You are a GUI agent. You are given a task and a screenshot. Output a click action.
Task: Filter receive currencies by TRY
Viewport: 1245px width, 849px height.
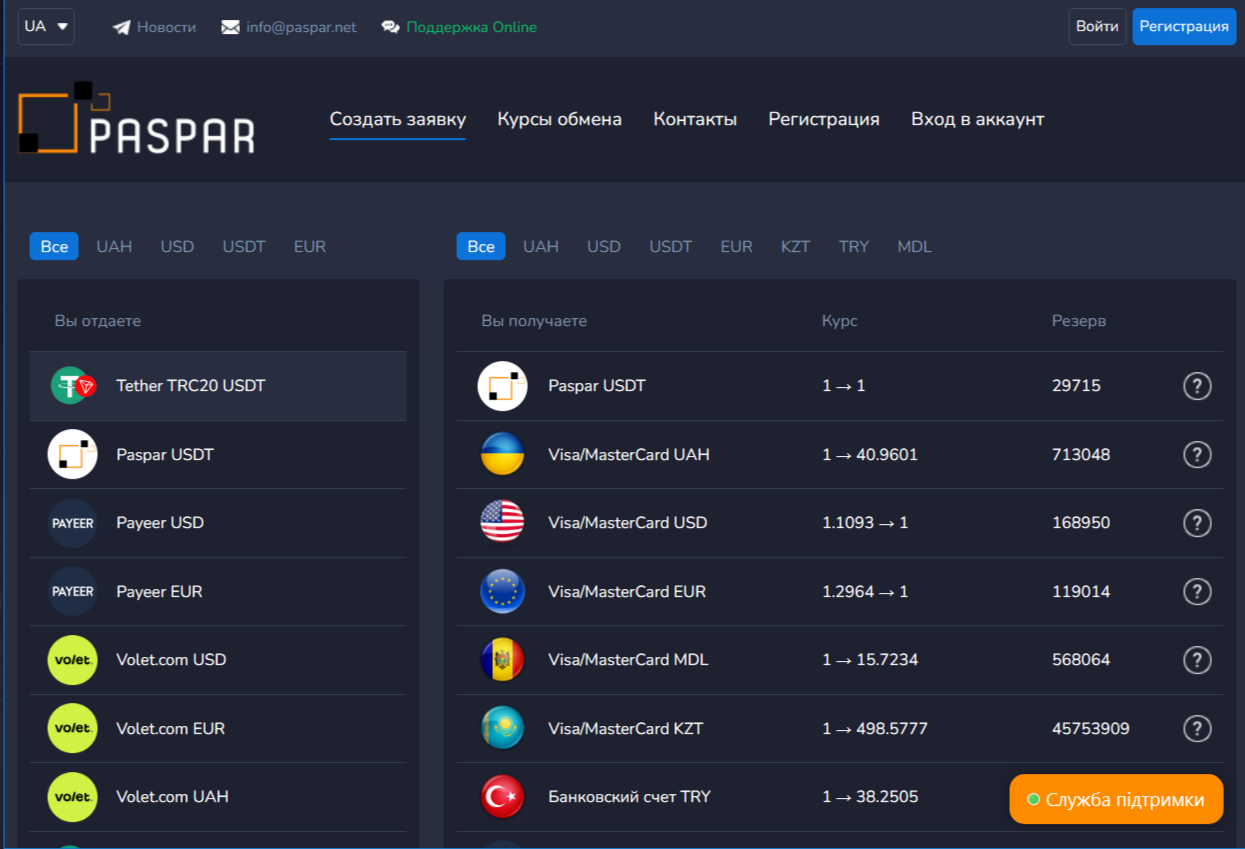pyautogui.click(x=854, y=247)
